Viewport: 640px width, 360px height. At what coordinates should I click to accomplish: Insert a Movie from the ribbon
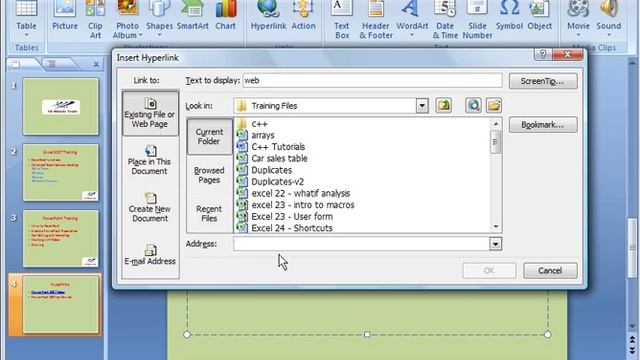click(x=578, y=20)
